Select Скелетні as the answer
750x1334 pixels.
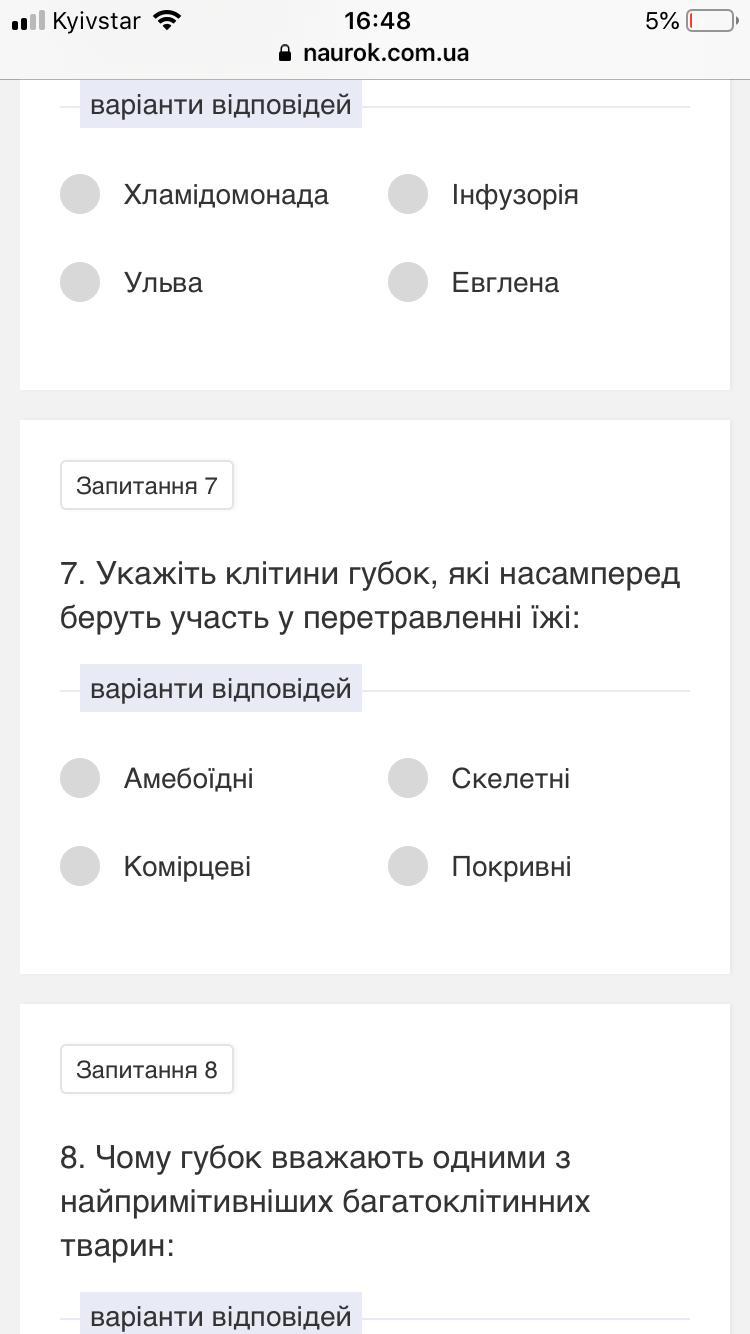[x=408, y=778]
